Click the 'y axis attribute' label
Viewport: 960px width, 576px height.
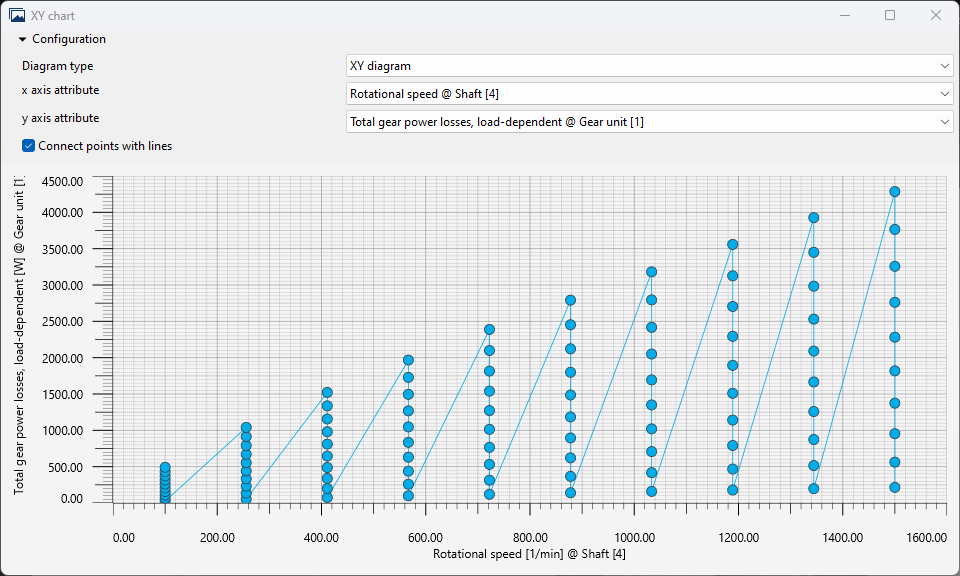[60, 118]
